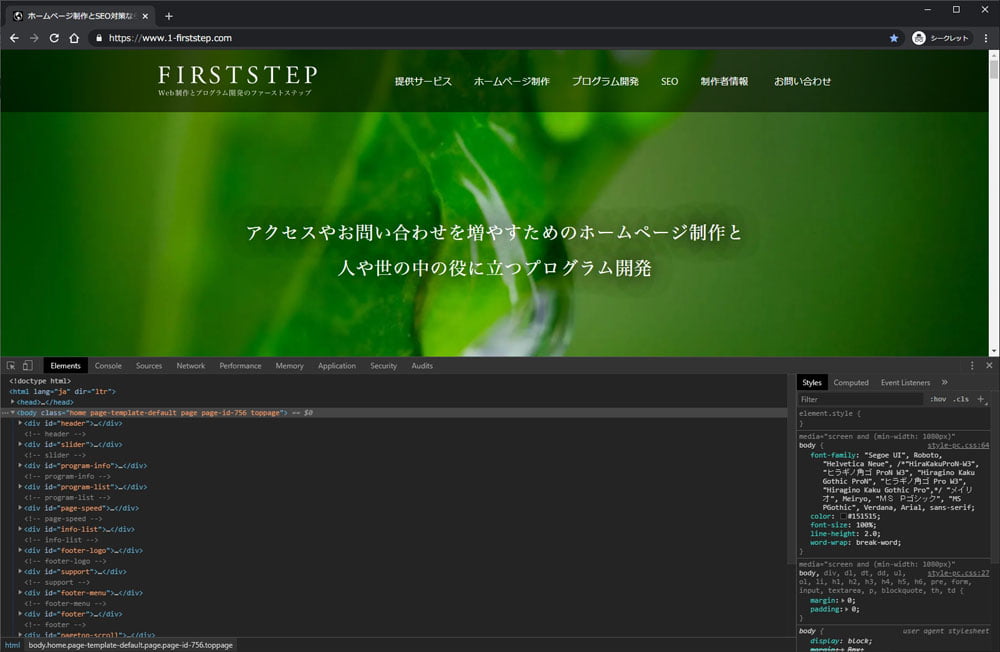Expand the div id footer-logo node

coord(20,550)
